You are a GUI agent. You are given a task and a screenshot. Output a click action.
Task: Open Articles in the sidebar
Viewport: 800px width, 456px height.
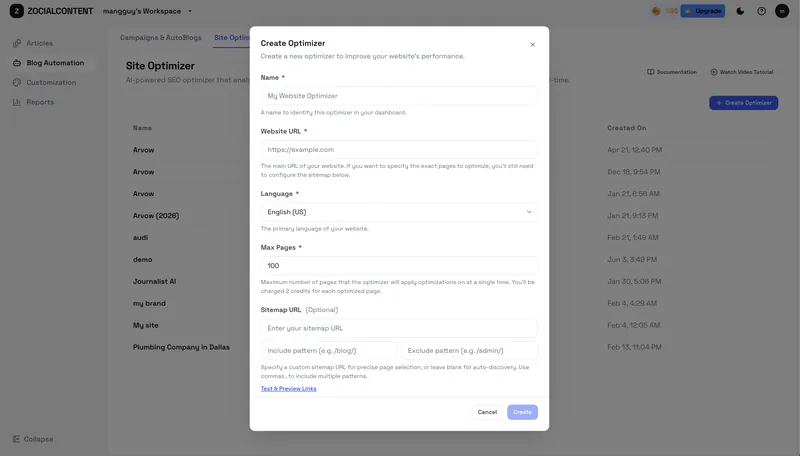pyautogui.click(x=40, y=43)
